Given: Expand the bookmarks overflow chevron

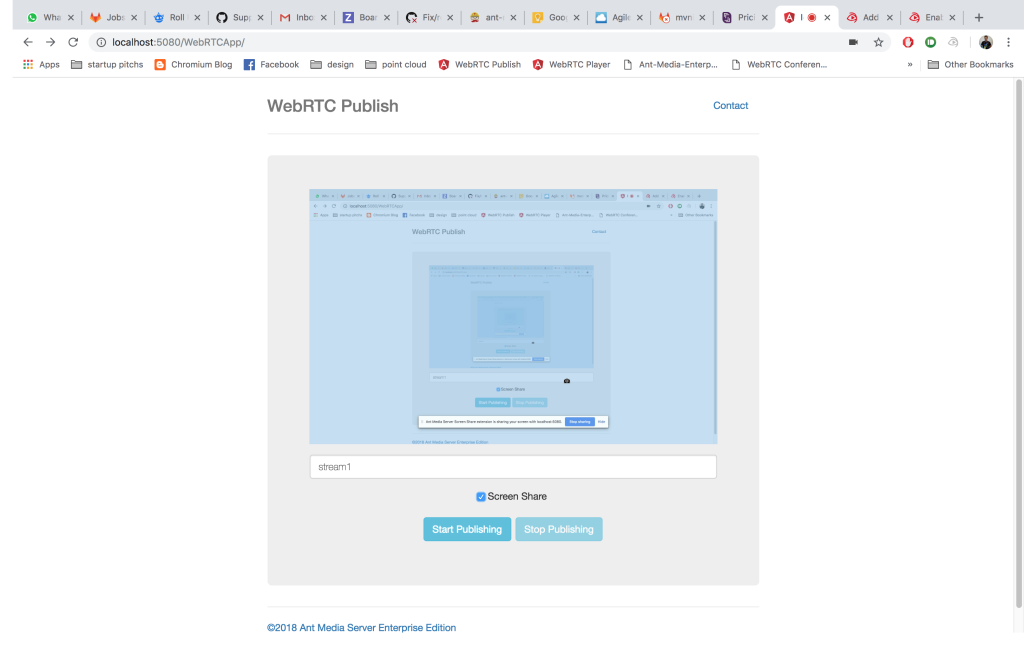Looking at the screenshot, I should point(909,64).
